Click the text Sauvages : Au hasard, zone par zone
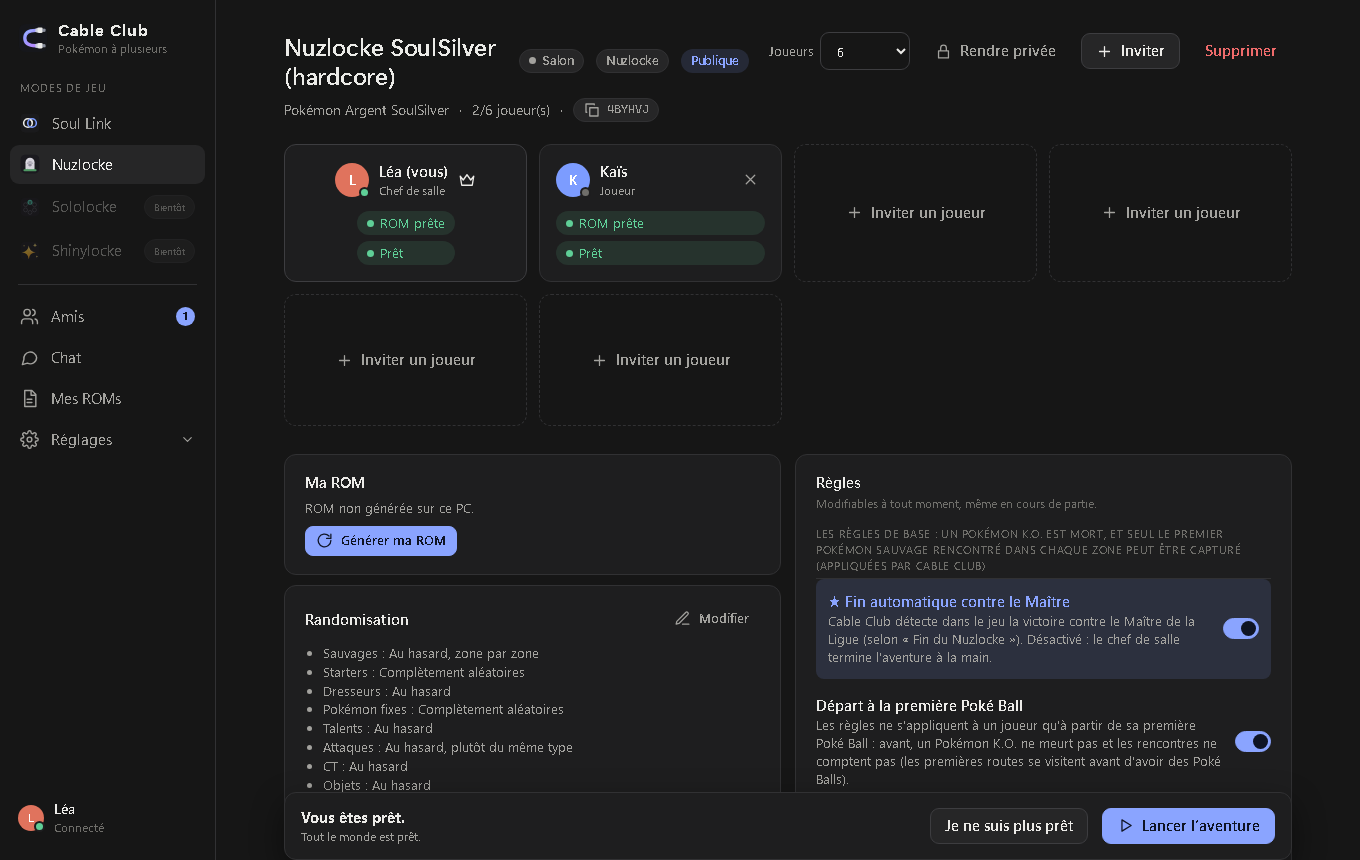The height and width of the screenshot is (860, 1360). (x=431, y=654)
